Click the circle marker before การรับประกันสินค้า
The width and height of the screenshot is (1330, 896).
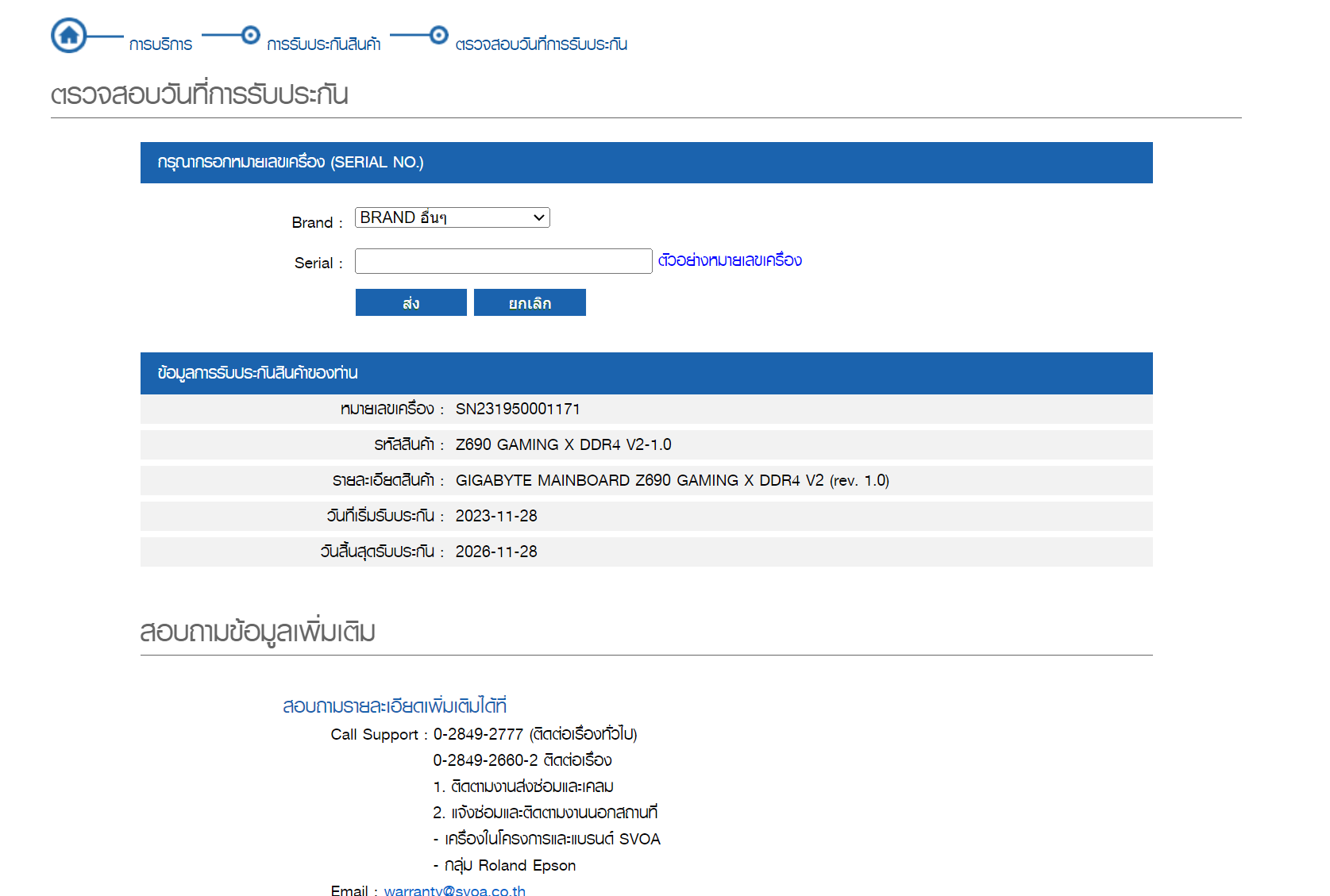[x=250, y=35]
